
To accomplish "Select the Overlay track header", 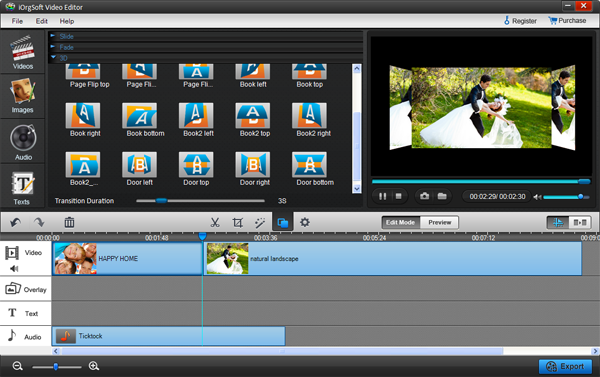I will pos(26,289).
